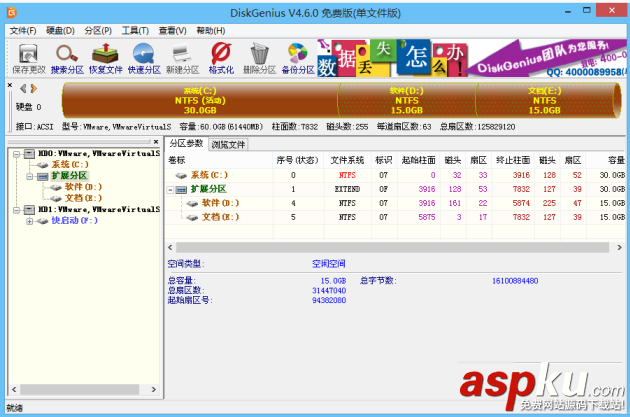Click partition table horizontal scrollbar thumb

click(392, 247)
